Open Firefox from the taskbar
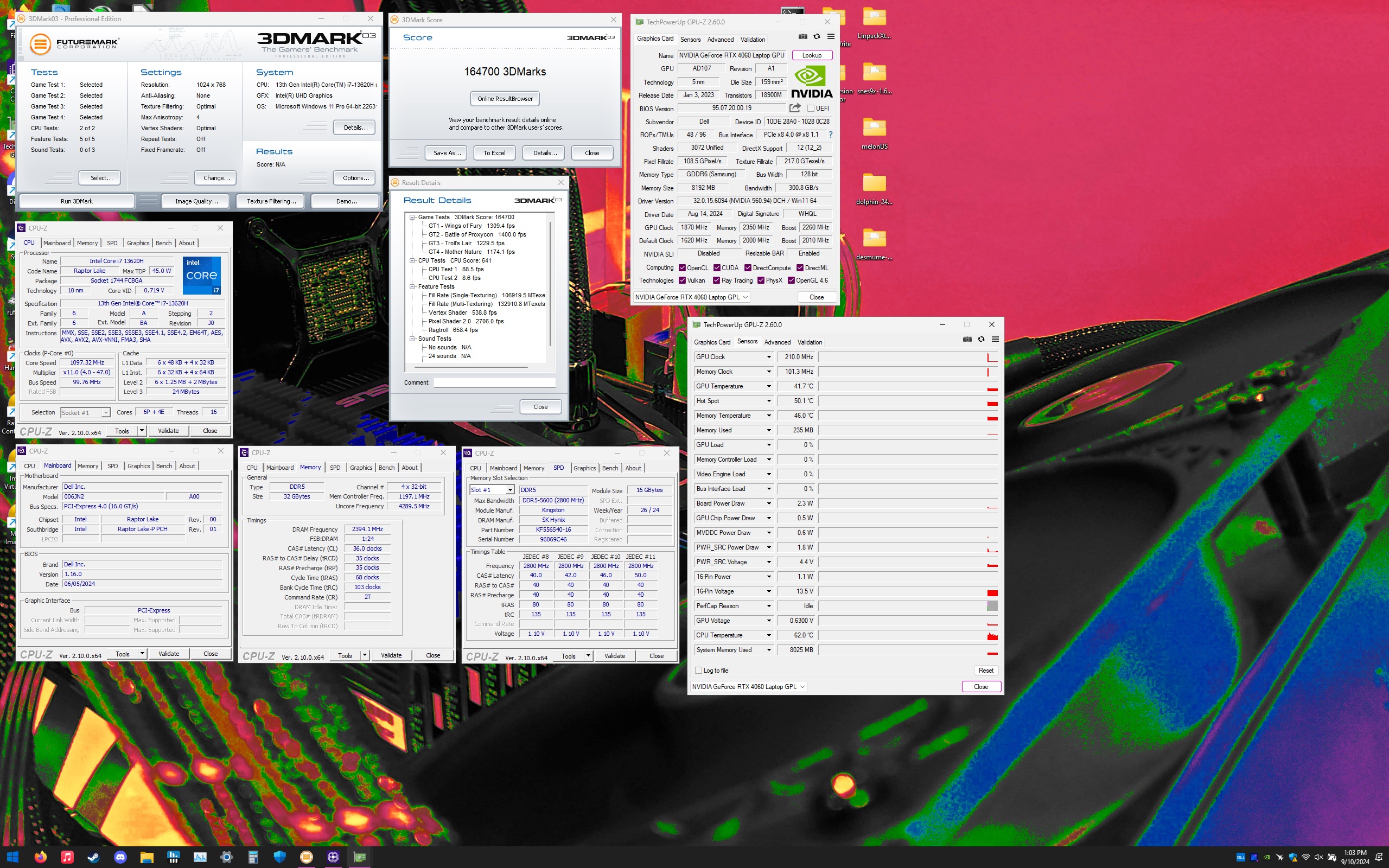This screenshot has width=1389, height=868. click(x=40, y=857)
